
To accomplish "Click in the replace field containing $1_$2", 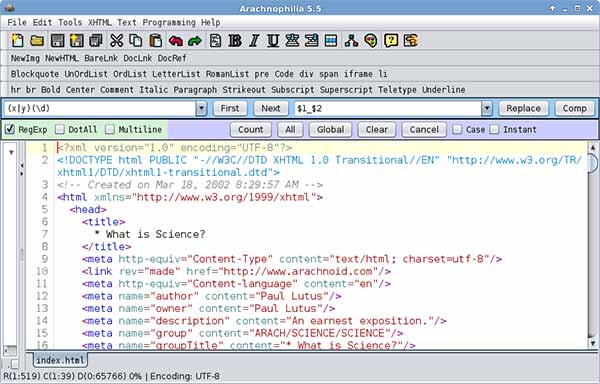I will click(388, 109).
